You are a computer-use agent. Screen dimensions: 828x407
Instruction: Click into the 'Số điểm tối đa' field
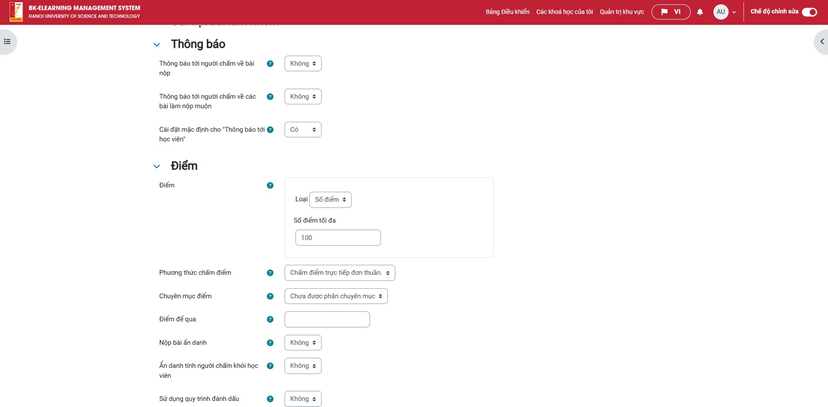click(x=337, y=238)
